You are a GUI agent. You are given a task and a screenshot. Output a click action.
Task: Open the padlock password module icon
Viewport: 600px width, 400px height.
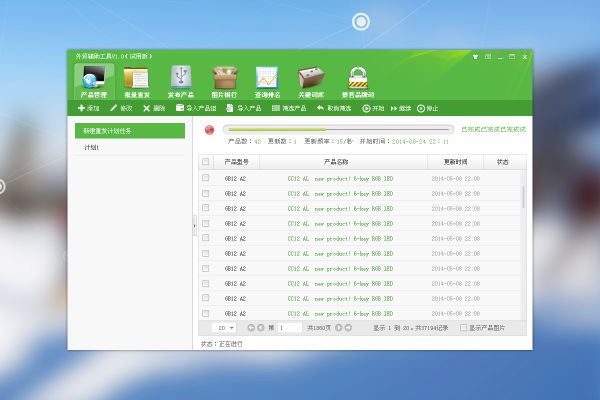[358, 77]
